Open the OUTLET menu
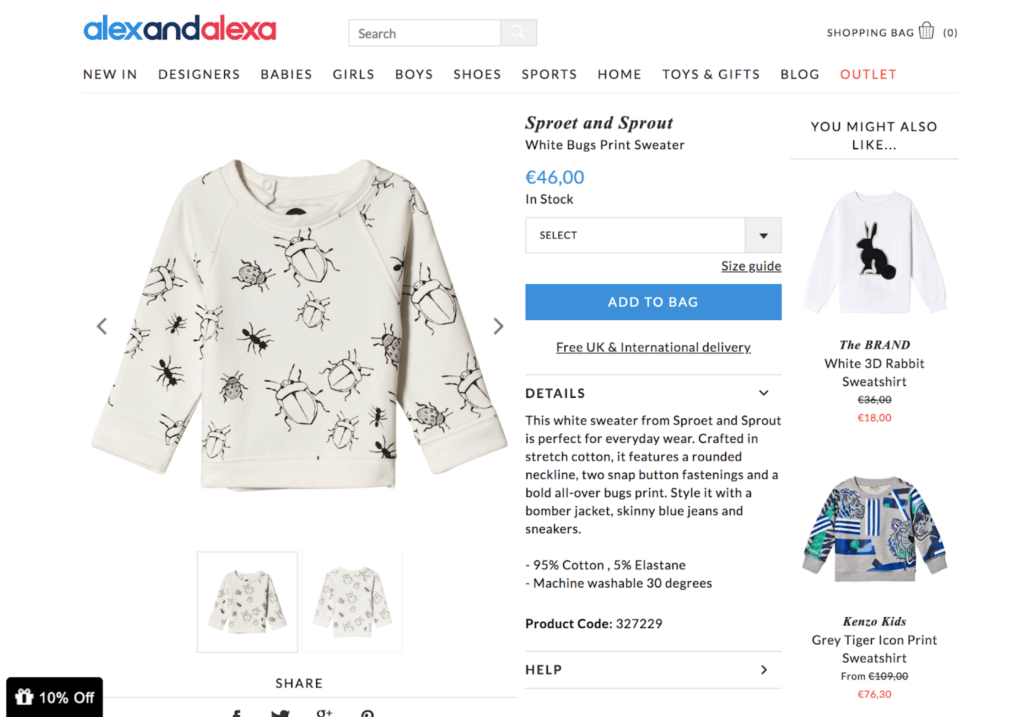Viewport: 1024px width, 717px height. tap(868, 74)
